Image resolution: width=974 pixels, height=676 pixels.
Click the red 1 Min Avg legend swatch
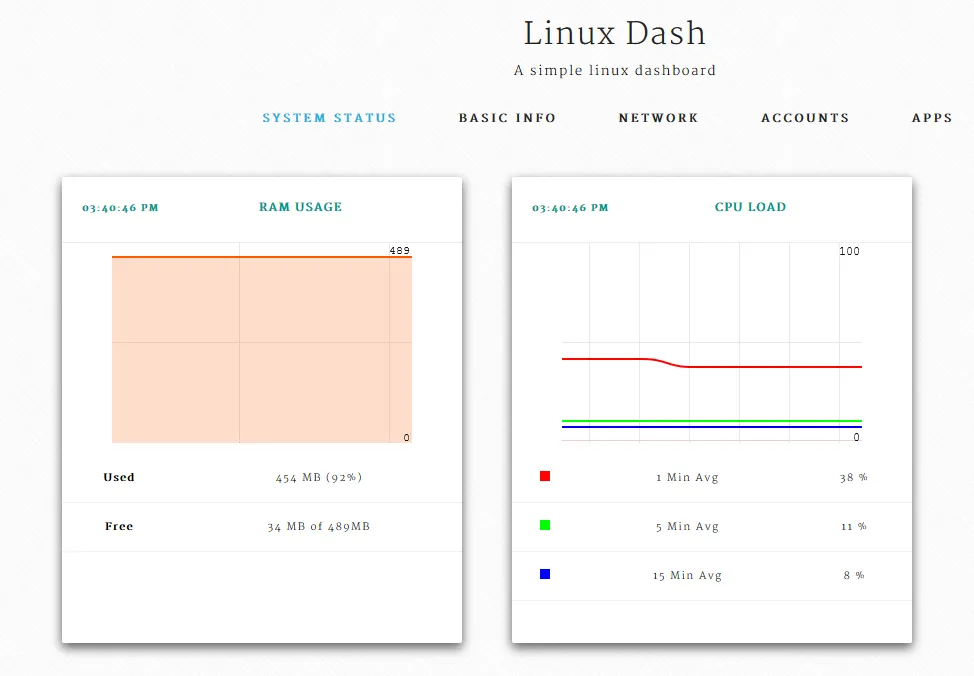[543, 476]
